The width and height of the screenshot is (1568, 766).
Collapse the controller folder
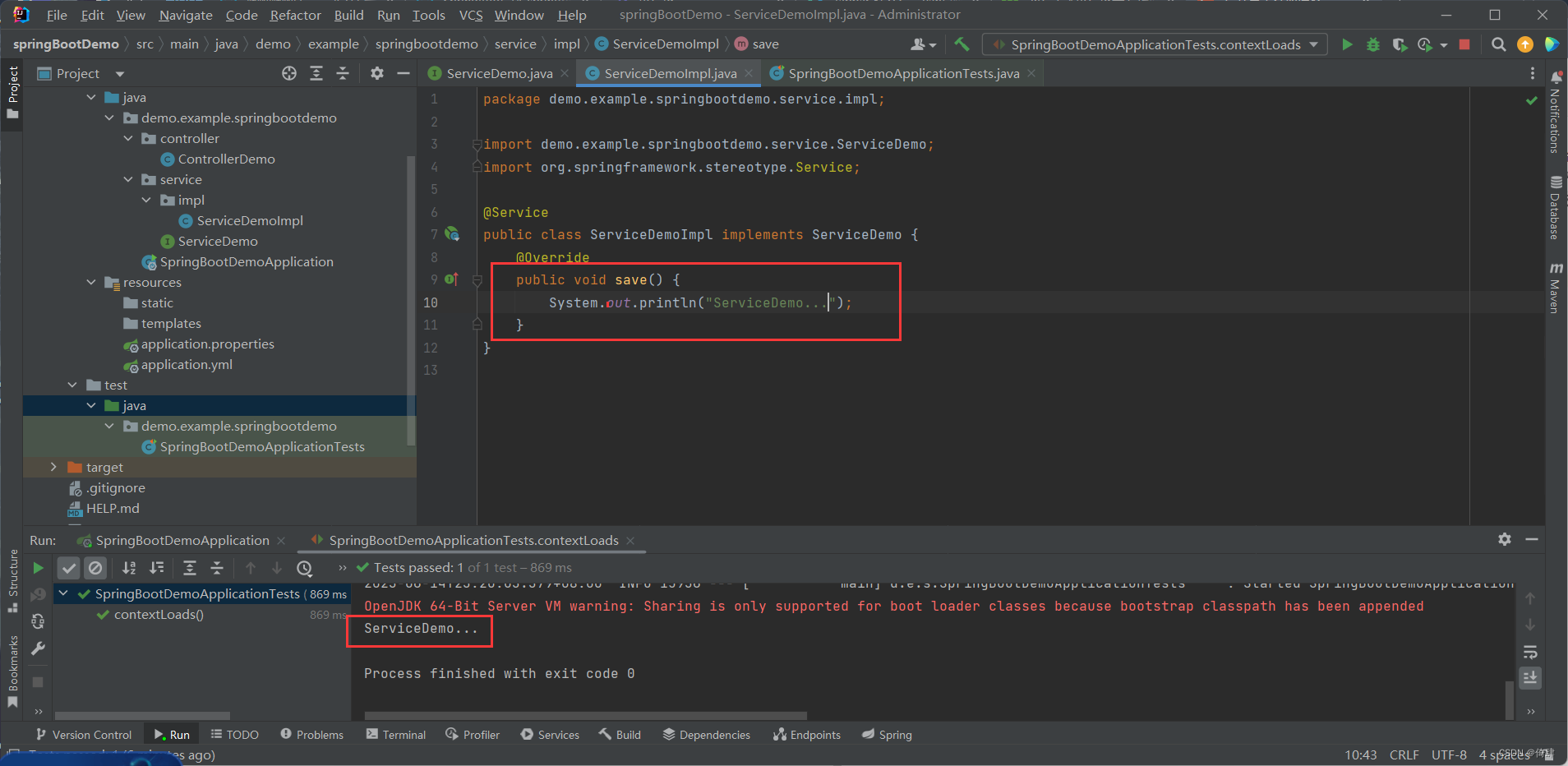pos(128,138)
